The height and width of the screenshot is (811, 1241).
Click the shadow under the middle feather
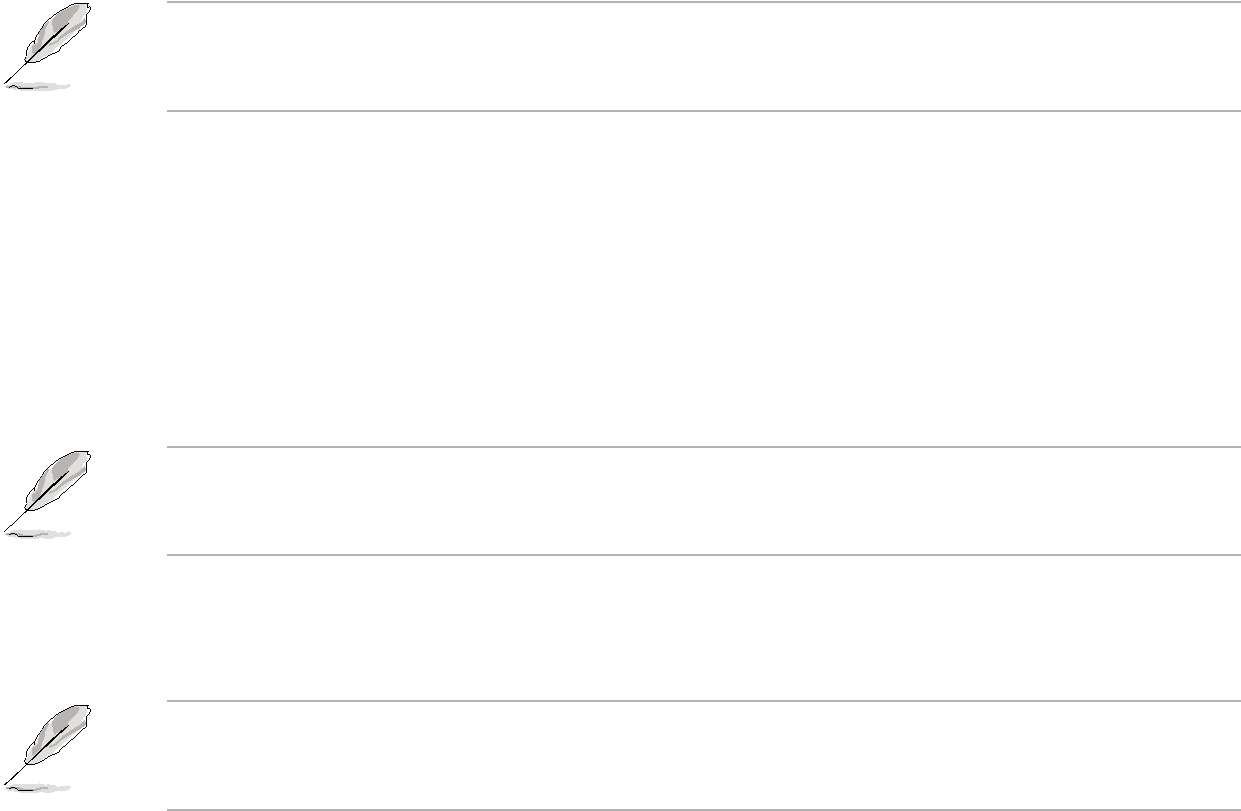38,531
